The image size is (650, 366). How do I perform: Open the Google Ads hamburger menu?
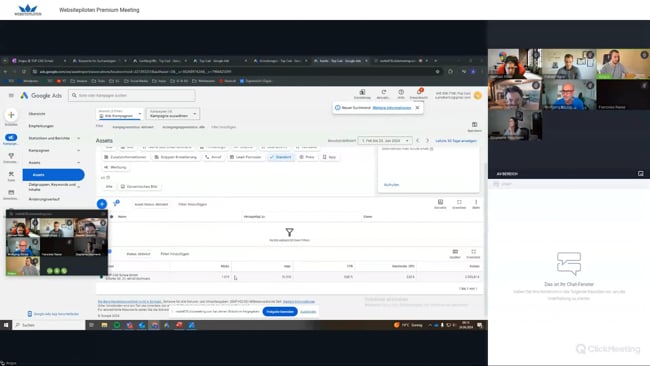point(11,95)
